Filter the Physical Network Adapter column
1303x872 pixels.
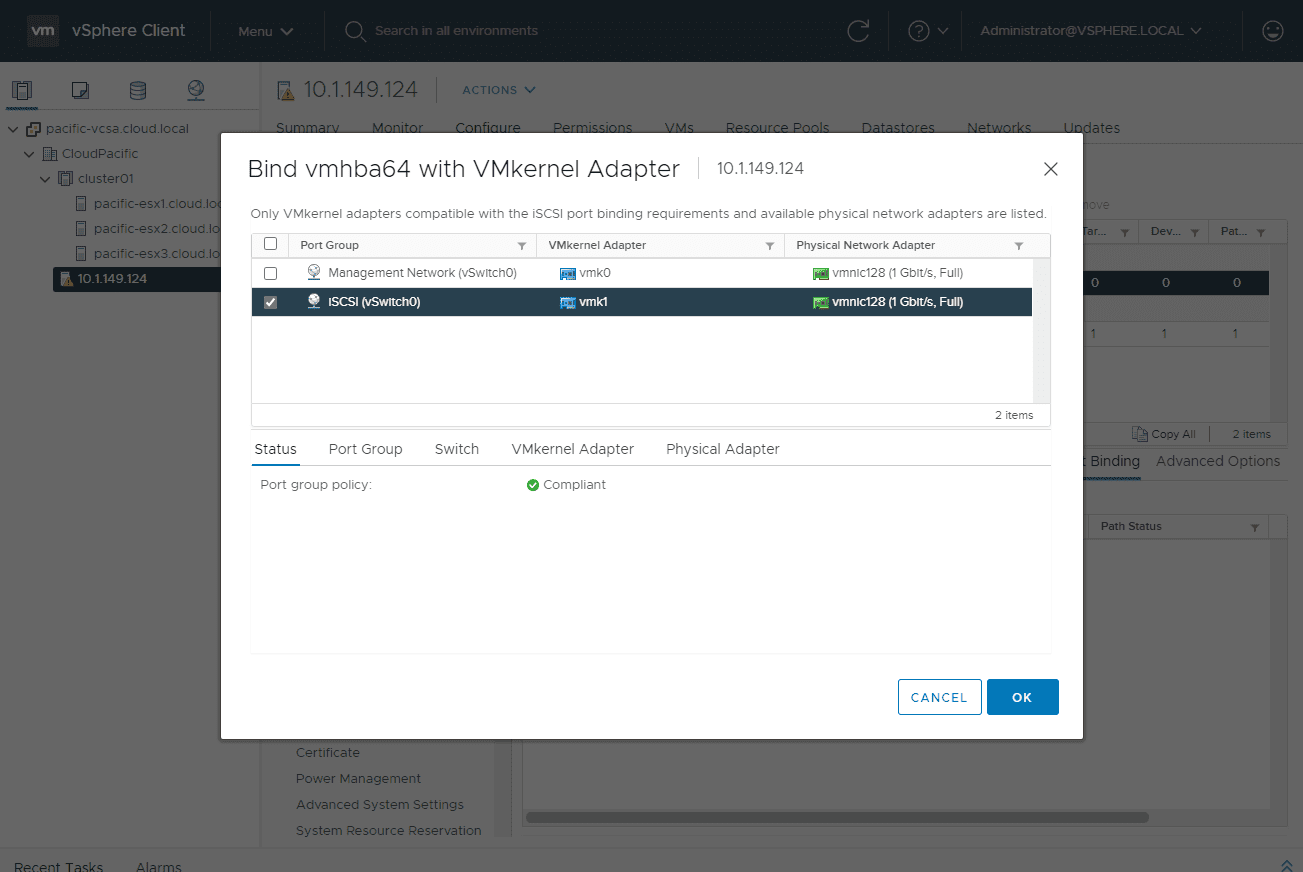click(x=1019, y=246)
